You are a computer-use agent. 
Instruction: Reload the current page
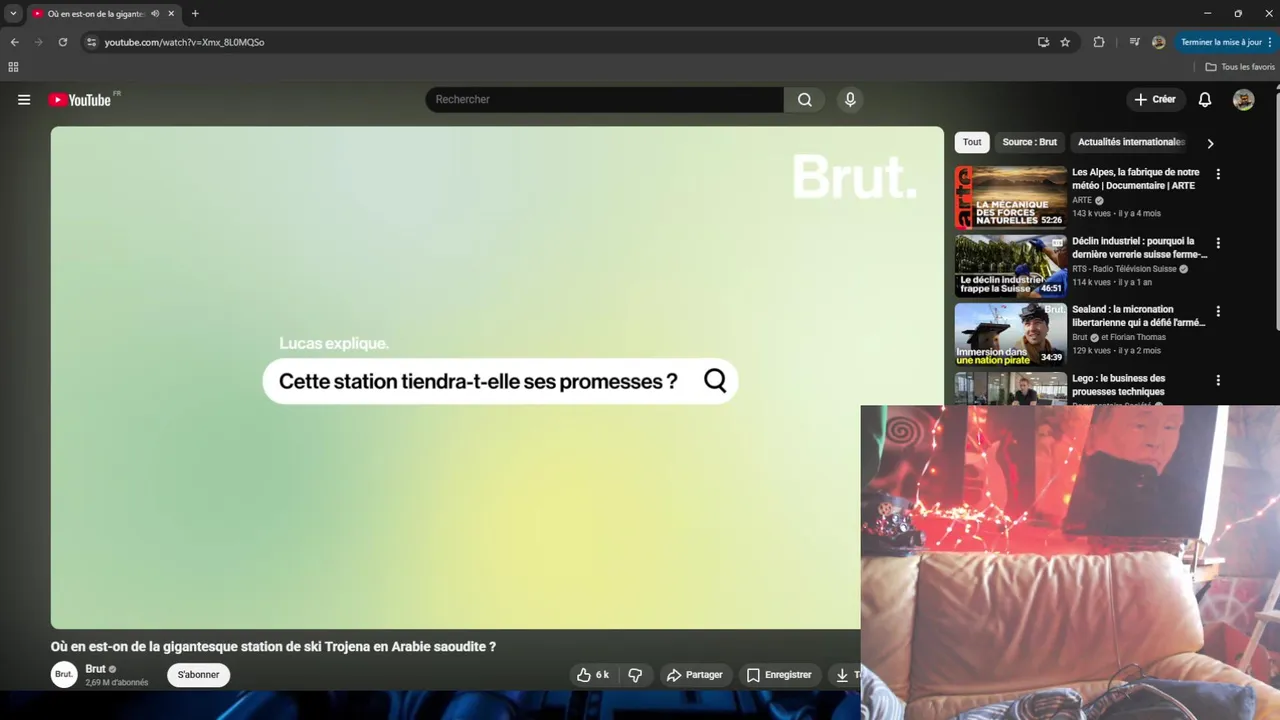[62, 42]
